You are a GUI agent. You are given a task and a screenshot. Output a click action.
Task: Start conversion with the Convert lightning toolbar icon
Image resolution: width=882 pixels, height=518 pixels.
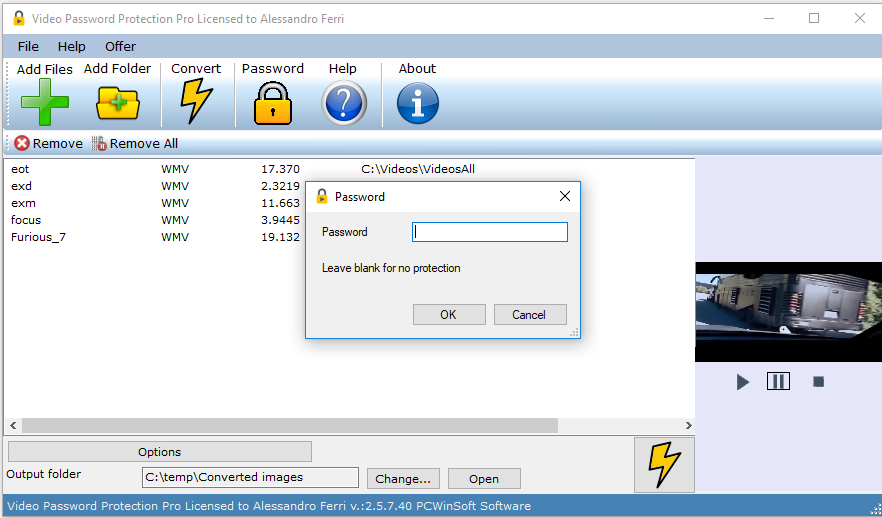(196, 101)
